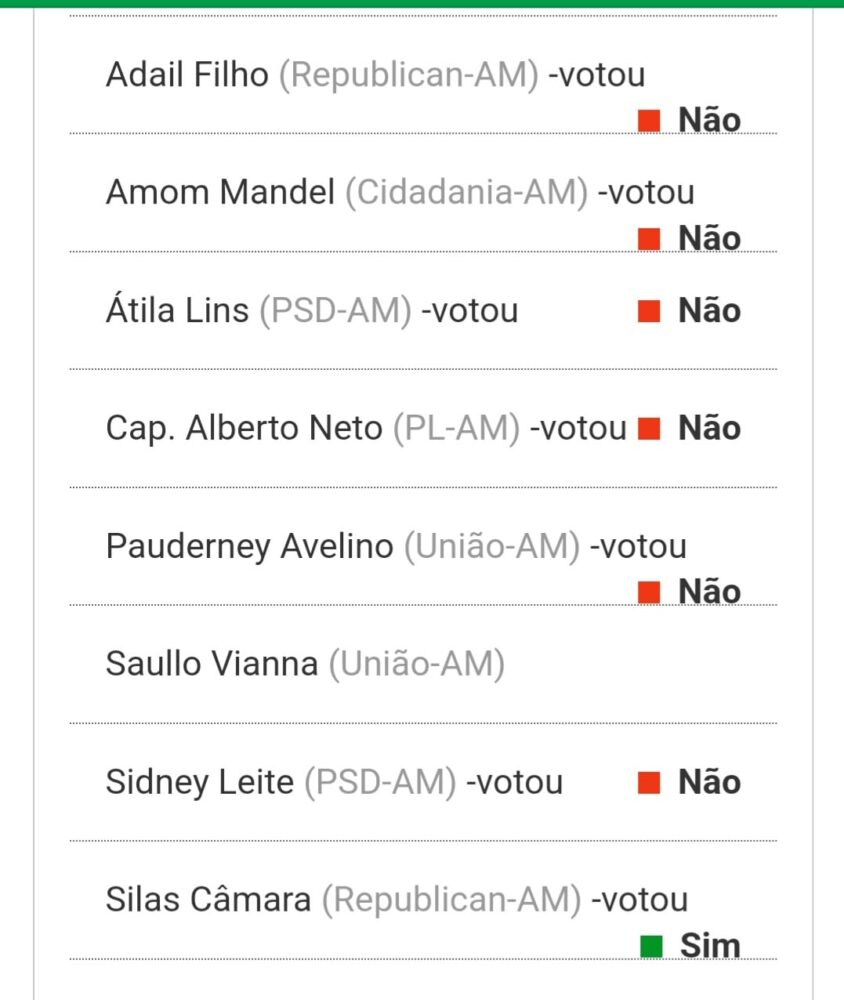Open Cap. Alberto Neto's name
844x1000 pixels.
244,429
